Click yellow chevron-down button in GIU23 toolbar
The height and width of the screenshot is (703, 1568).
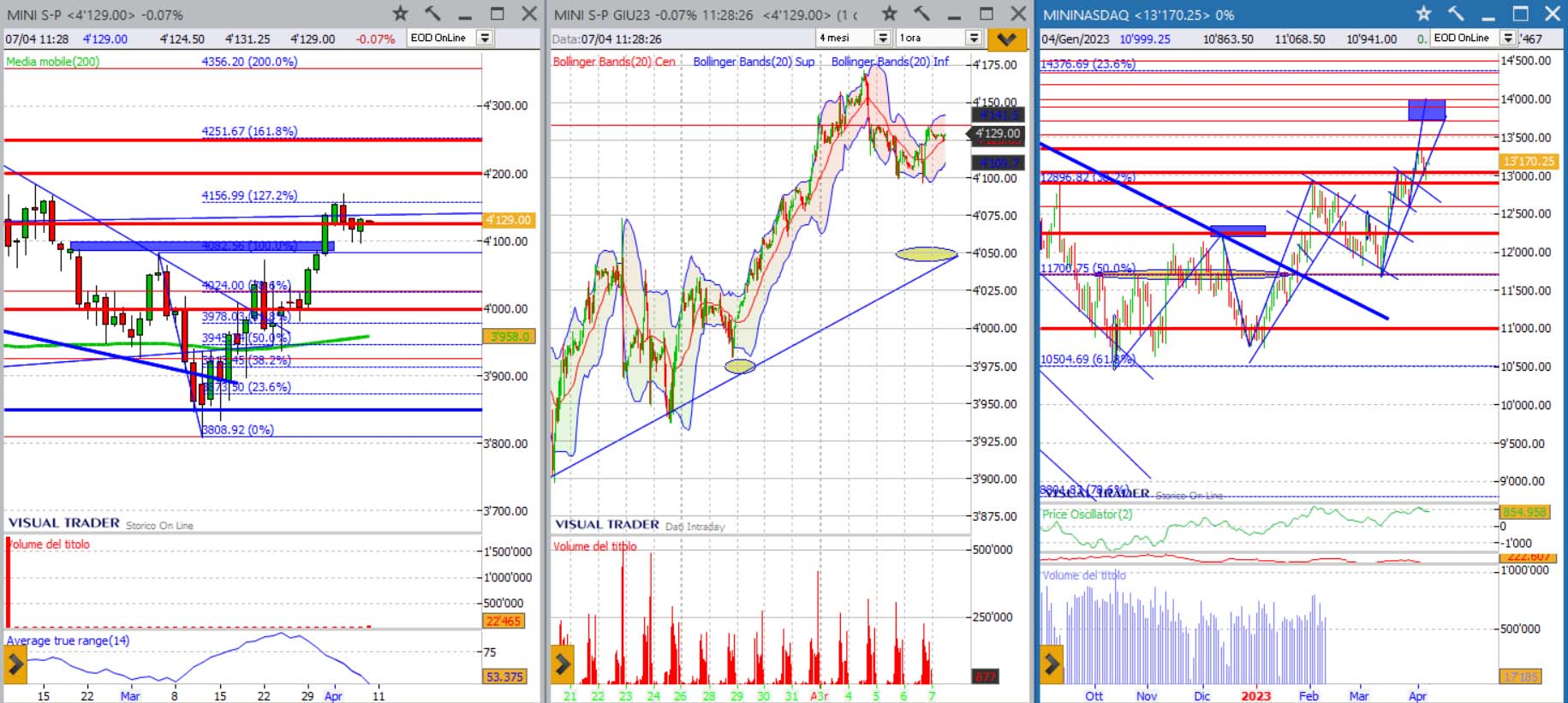[x=1006, y=39]
